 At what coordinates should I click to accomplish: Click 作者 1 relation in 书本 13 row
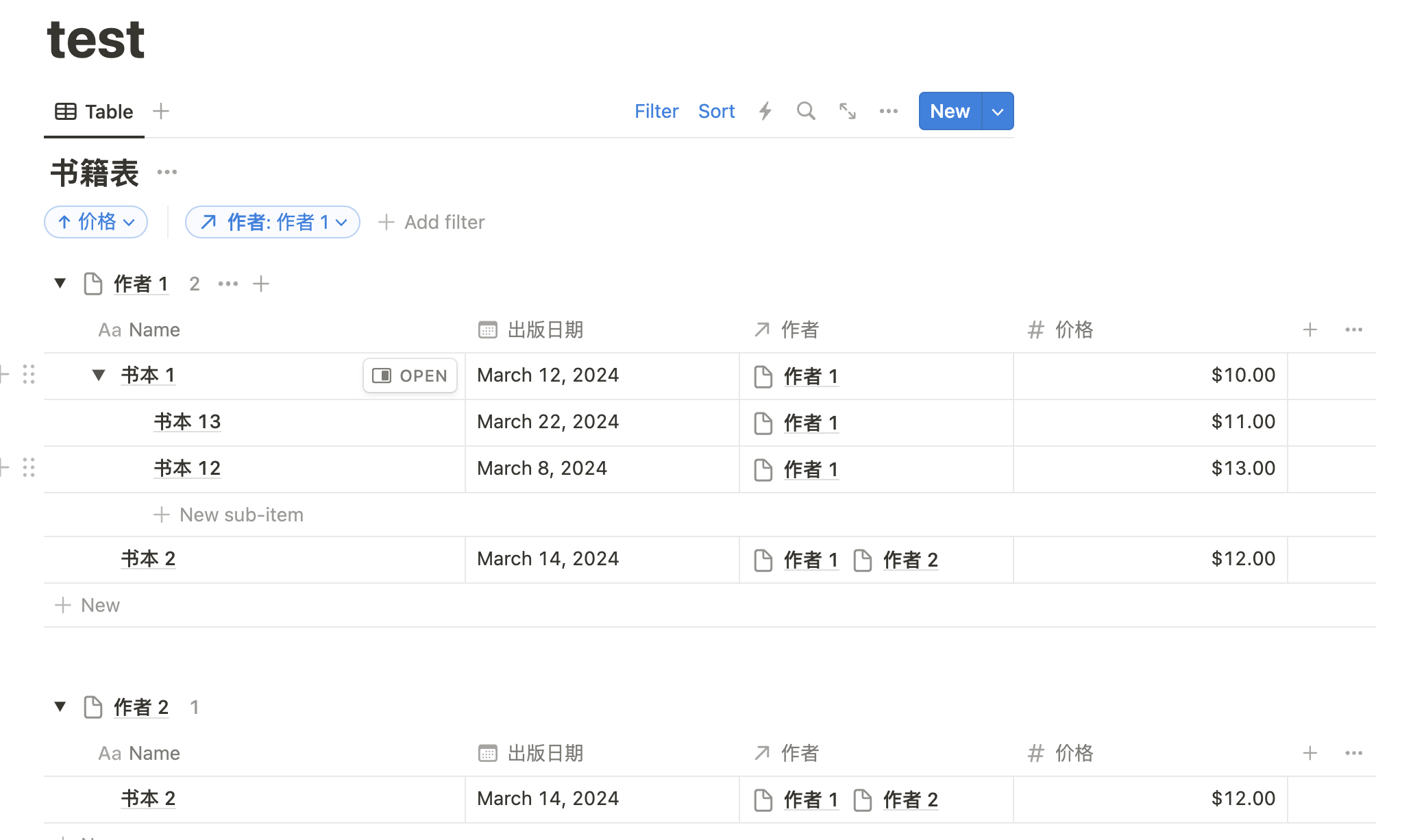796,423
